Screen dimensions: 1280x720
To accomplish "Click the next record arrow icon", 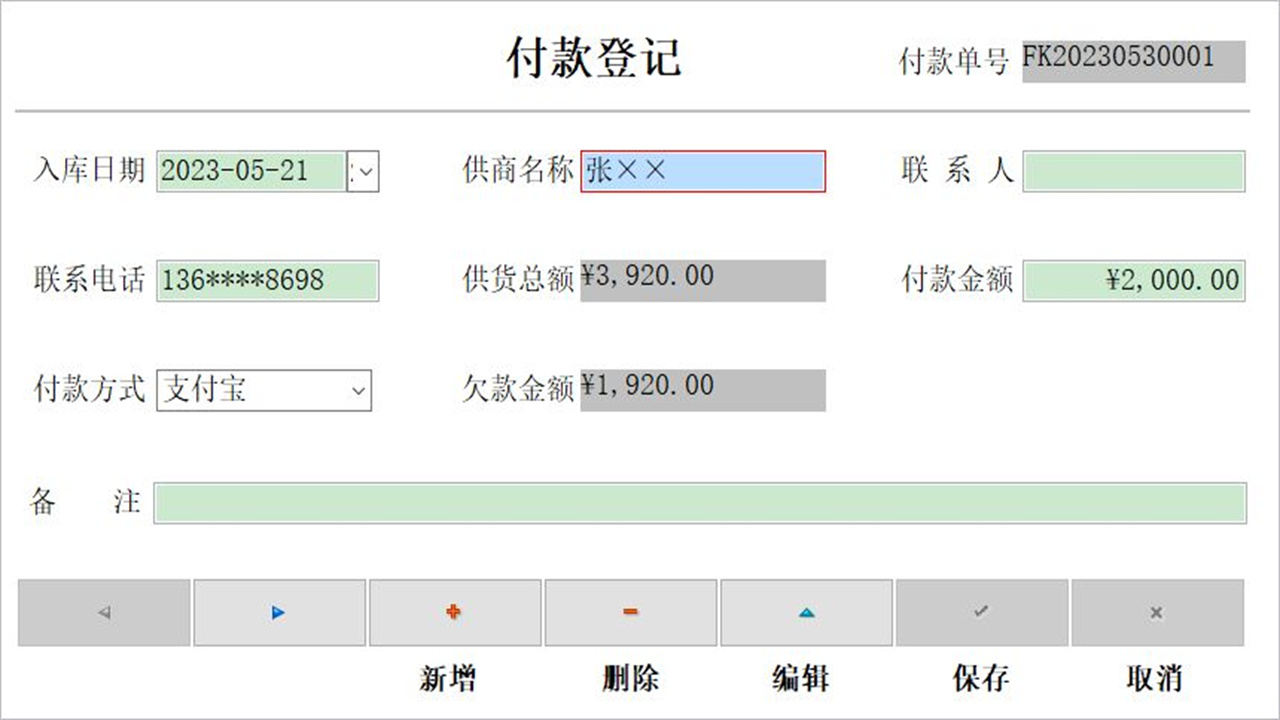I will 278,612.
